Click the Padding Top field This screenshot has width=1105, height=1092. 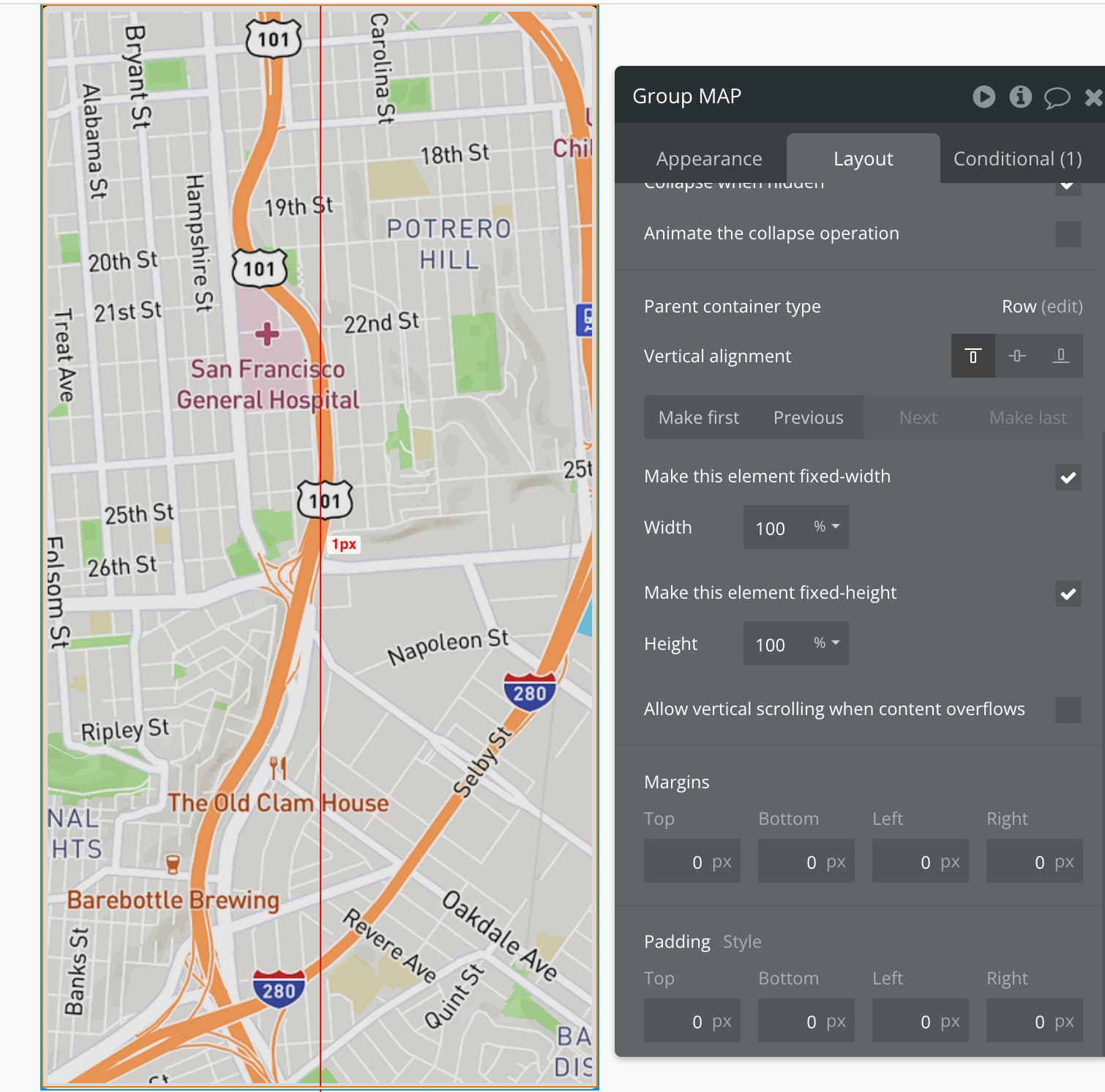pos(692,1020)
